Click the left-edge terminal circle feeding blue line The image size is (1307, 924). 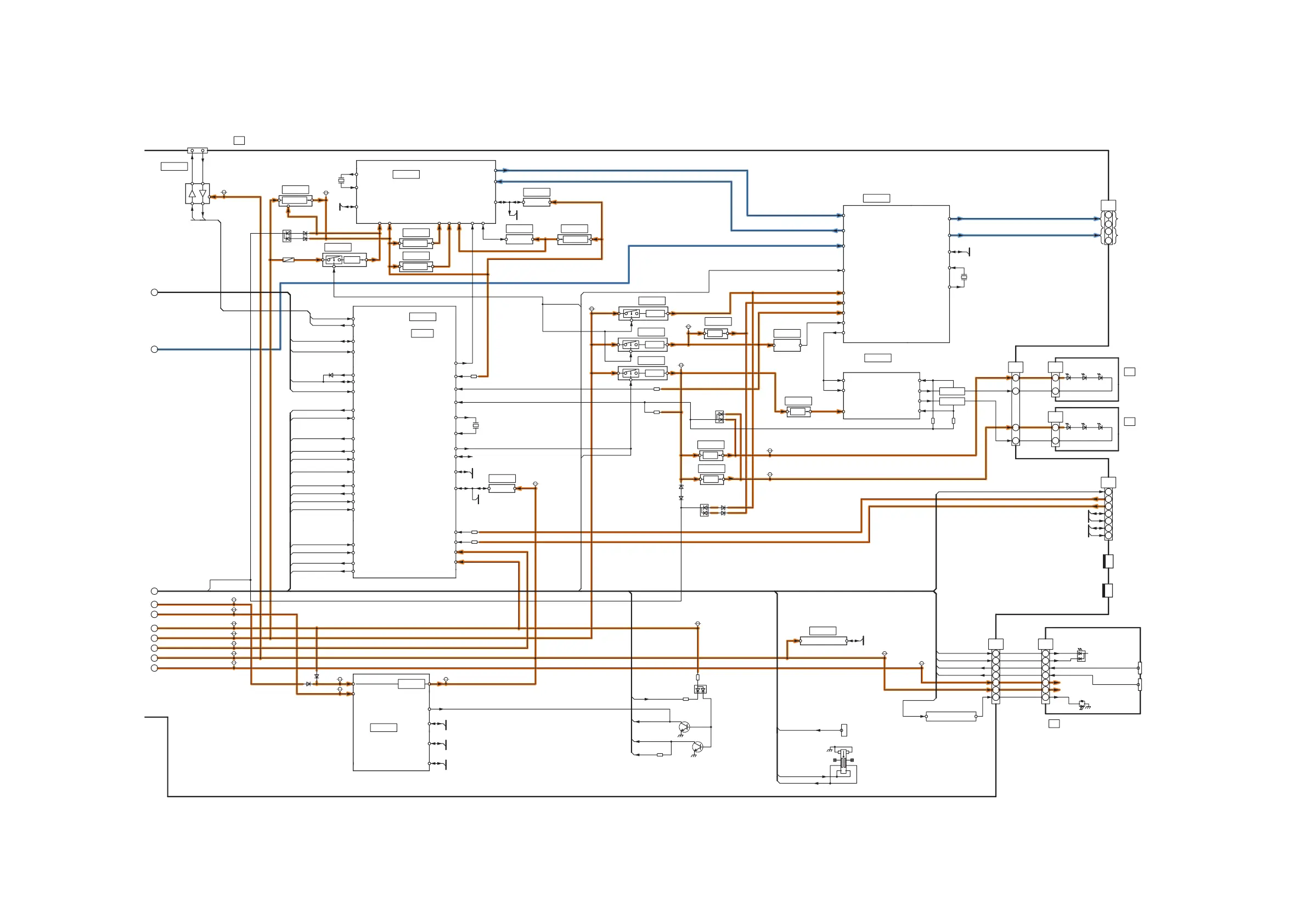[154, 349]
